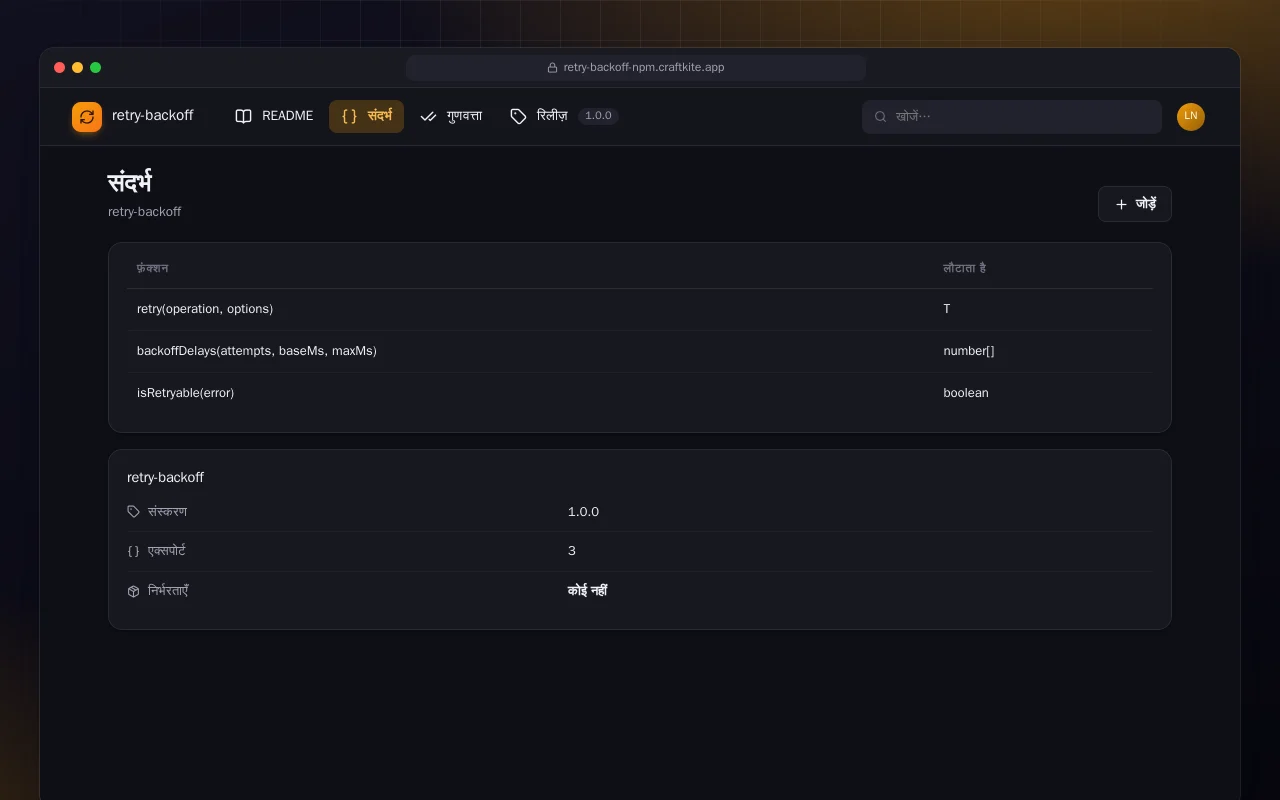This screenshot has height=800, width=1280.
Task: Click the संदर्भ page heading
Action: click(x=130, y=183)
